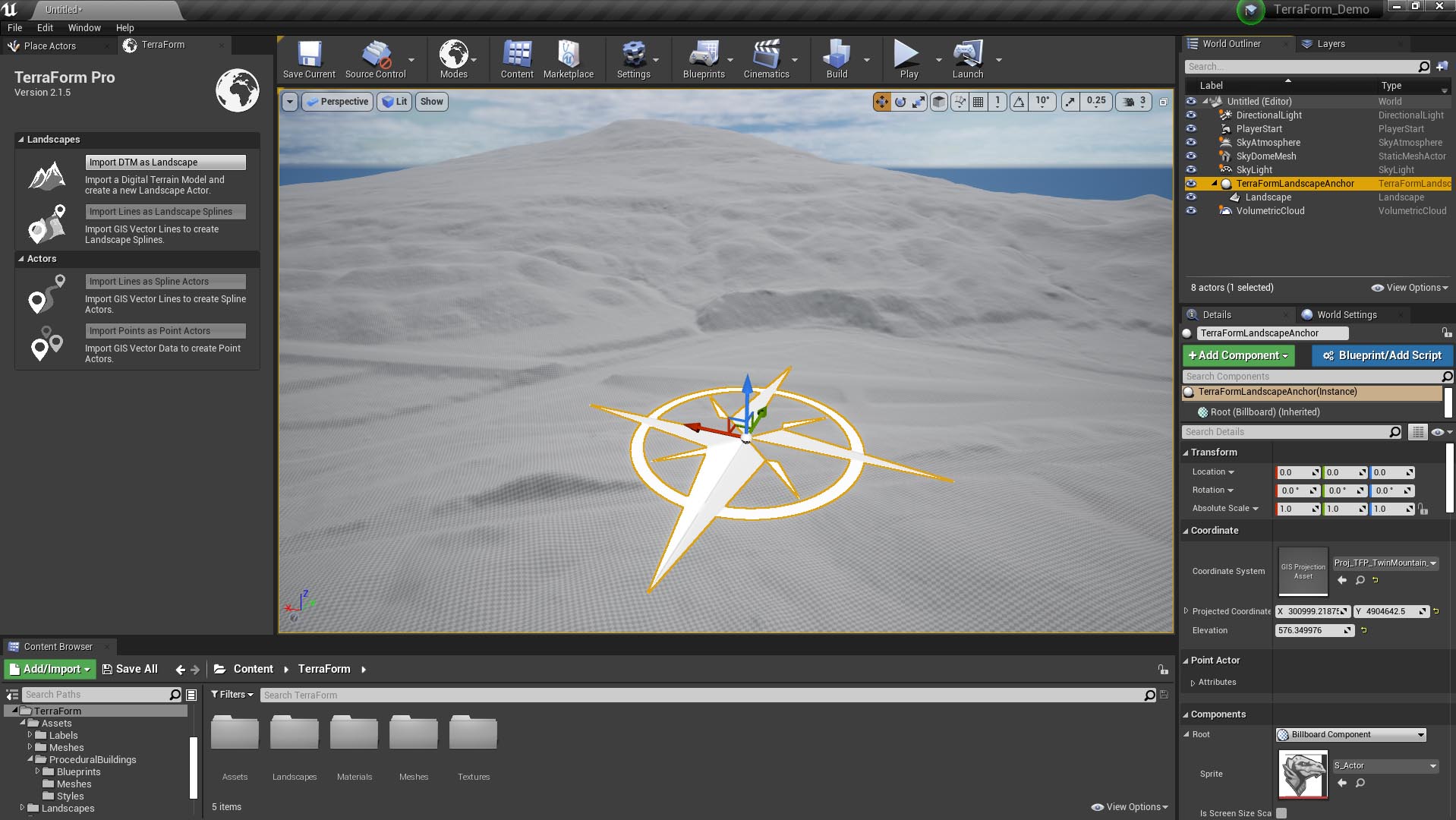
Task: Open scale snap value 0.25 menu
Action: coord(1096,102)
